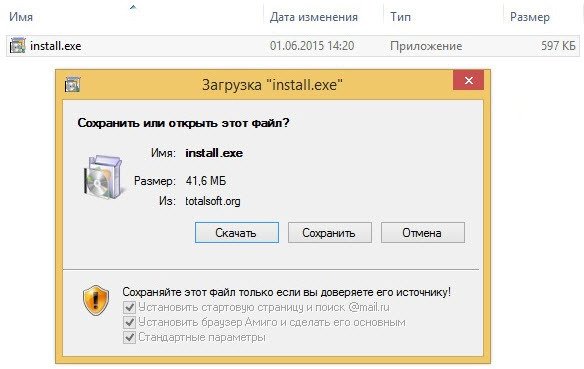Uncheck 'Установить стартовую страницу и поиск @mail.ru'

(129, 307)
